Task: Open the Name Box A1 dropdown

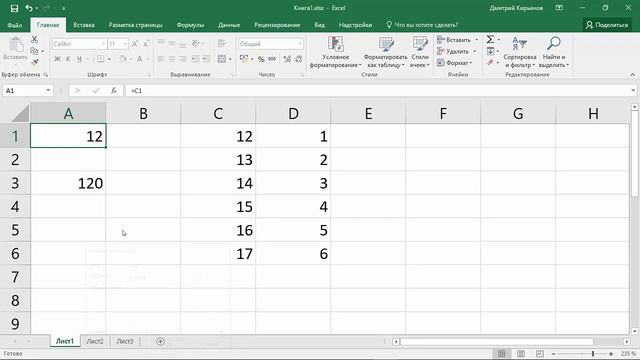Action: pos(48,91)
